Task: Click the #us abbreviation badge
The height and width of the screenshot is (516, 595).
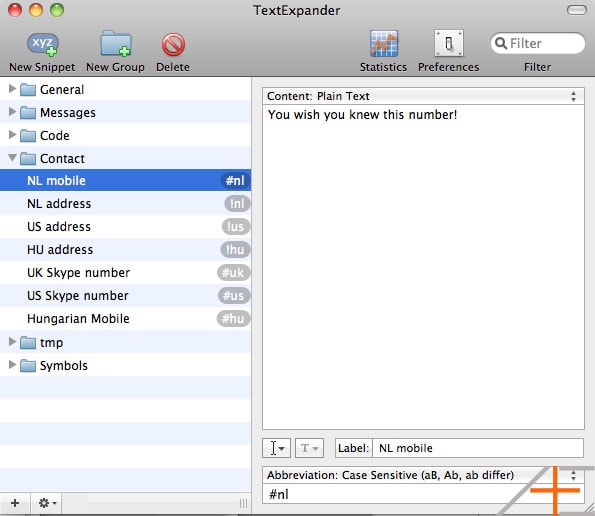Action: (x=234, y=296)
